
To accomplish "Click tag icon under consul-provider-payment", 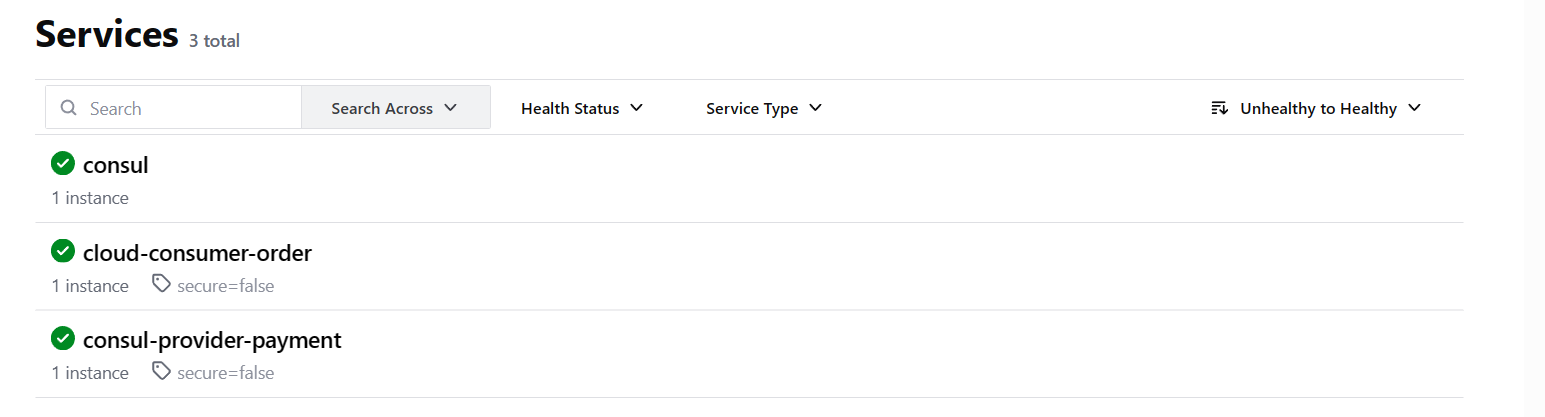I will (x=160, y=372).
